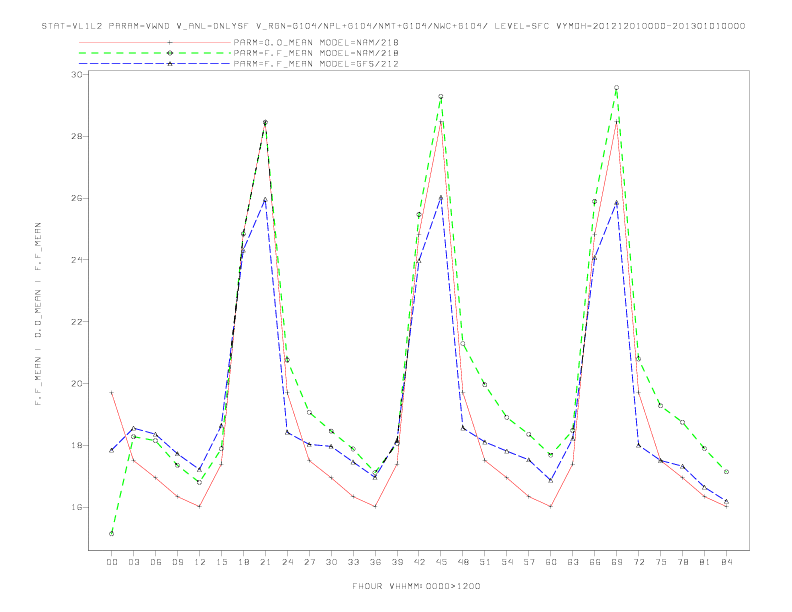Click the red plus peak at hour 45
Screen dimensions: 792x612
pos(441,123)
